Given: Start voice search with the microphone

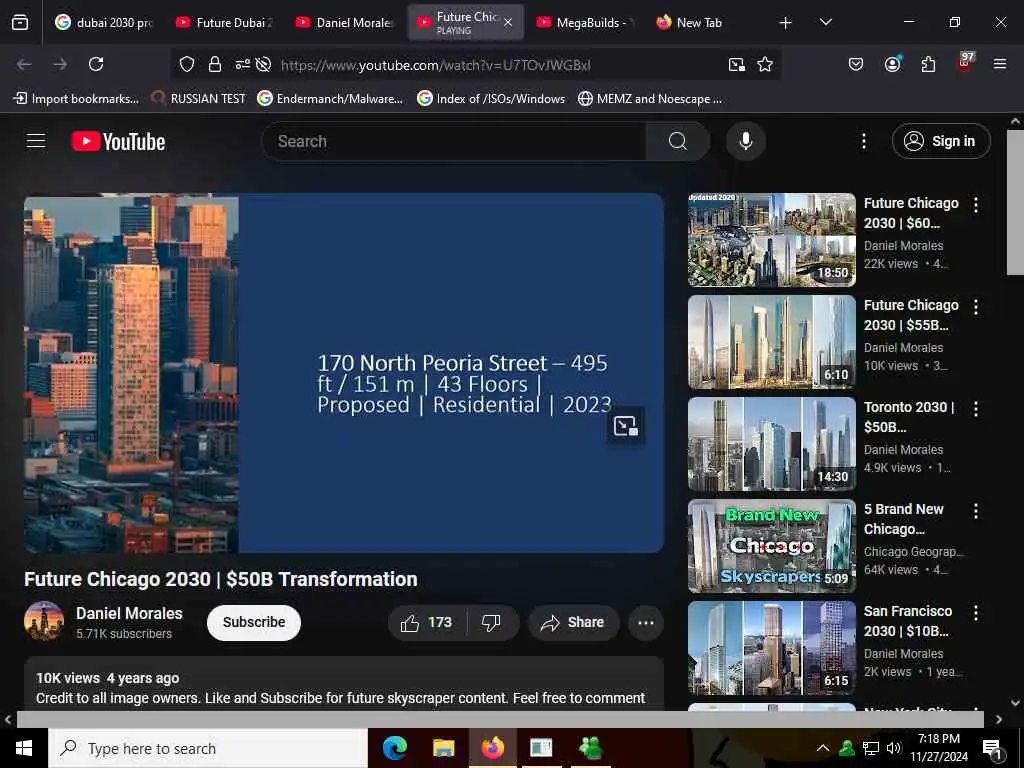Looking at the screenshot, I should [746, 141].
